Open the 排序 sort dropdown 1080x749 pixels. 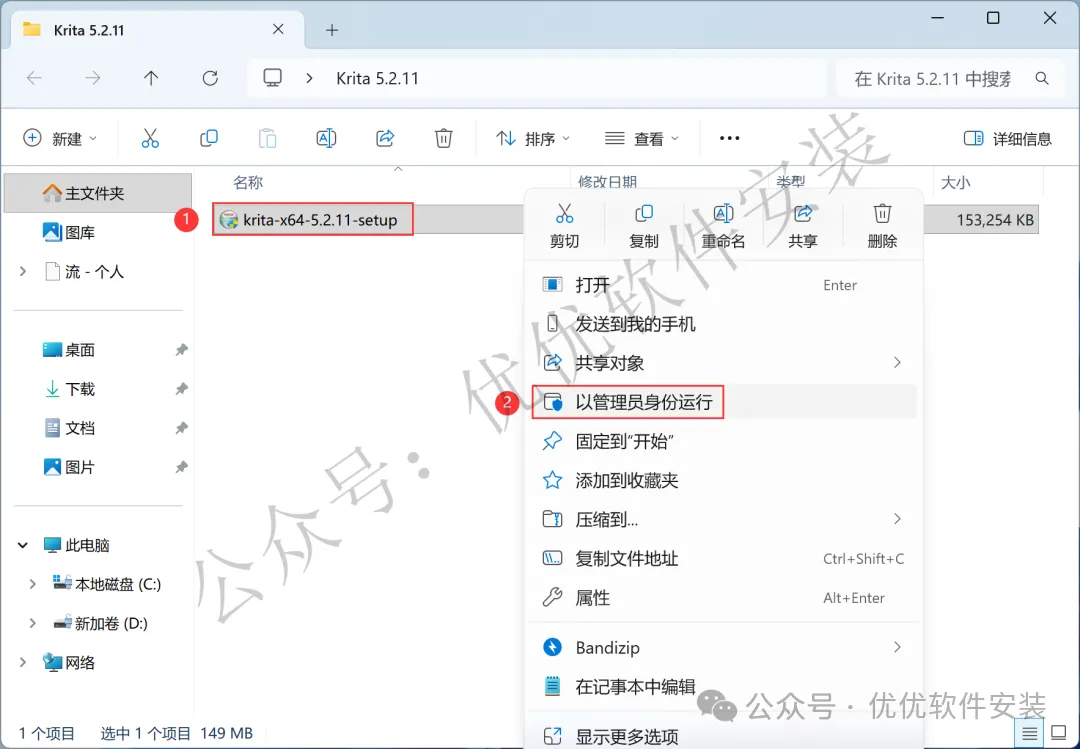coord(533,138)
